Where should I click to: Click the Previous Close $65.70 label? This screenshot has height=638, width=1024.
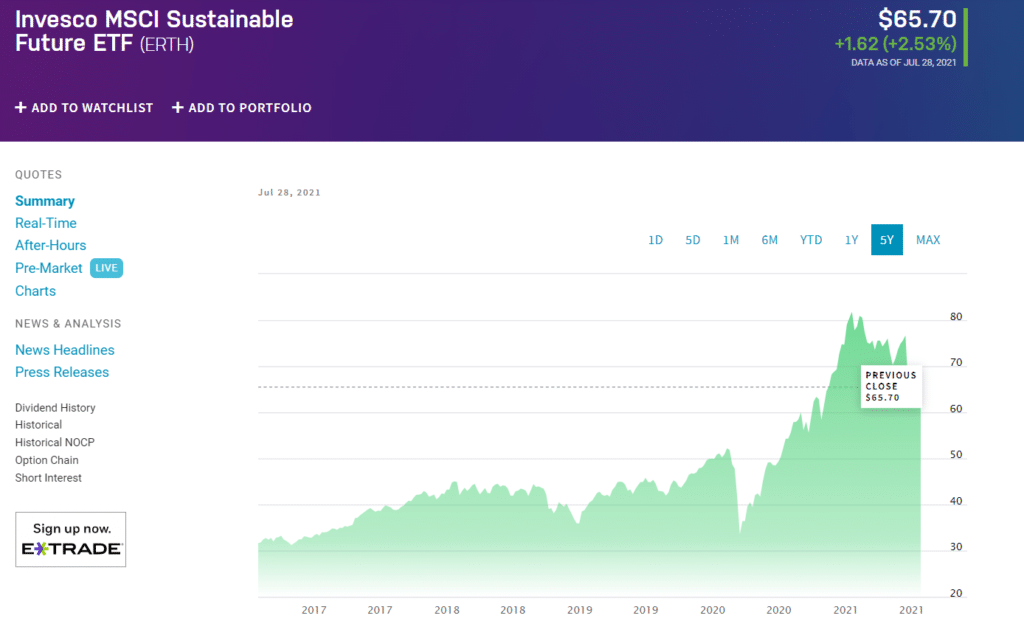click(x=891, y=387)
